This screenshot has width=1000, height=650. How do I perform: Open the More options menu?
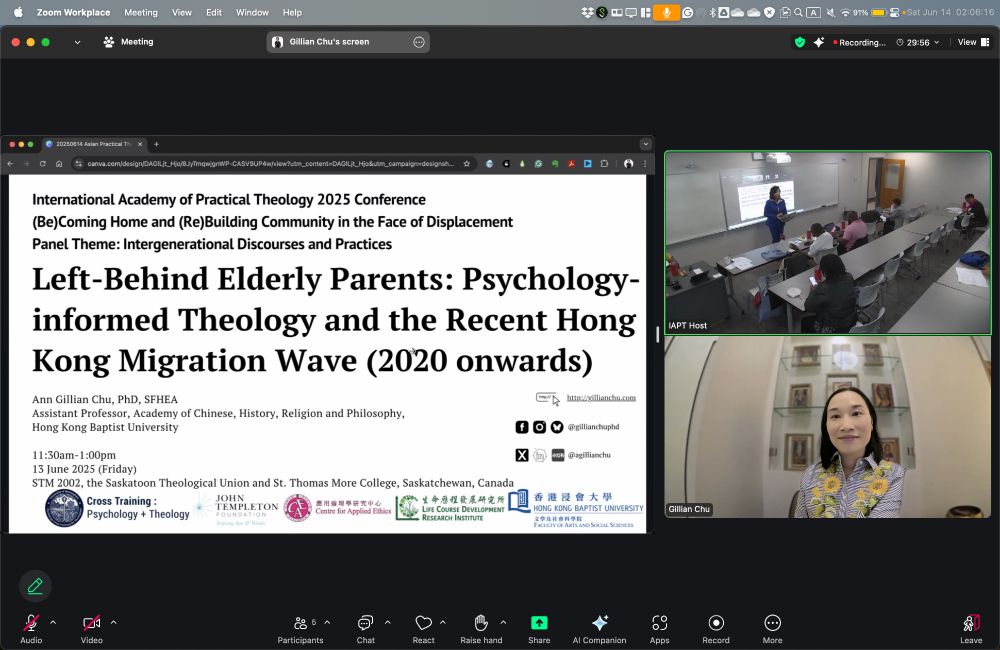click(x=772, y=628)
